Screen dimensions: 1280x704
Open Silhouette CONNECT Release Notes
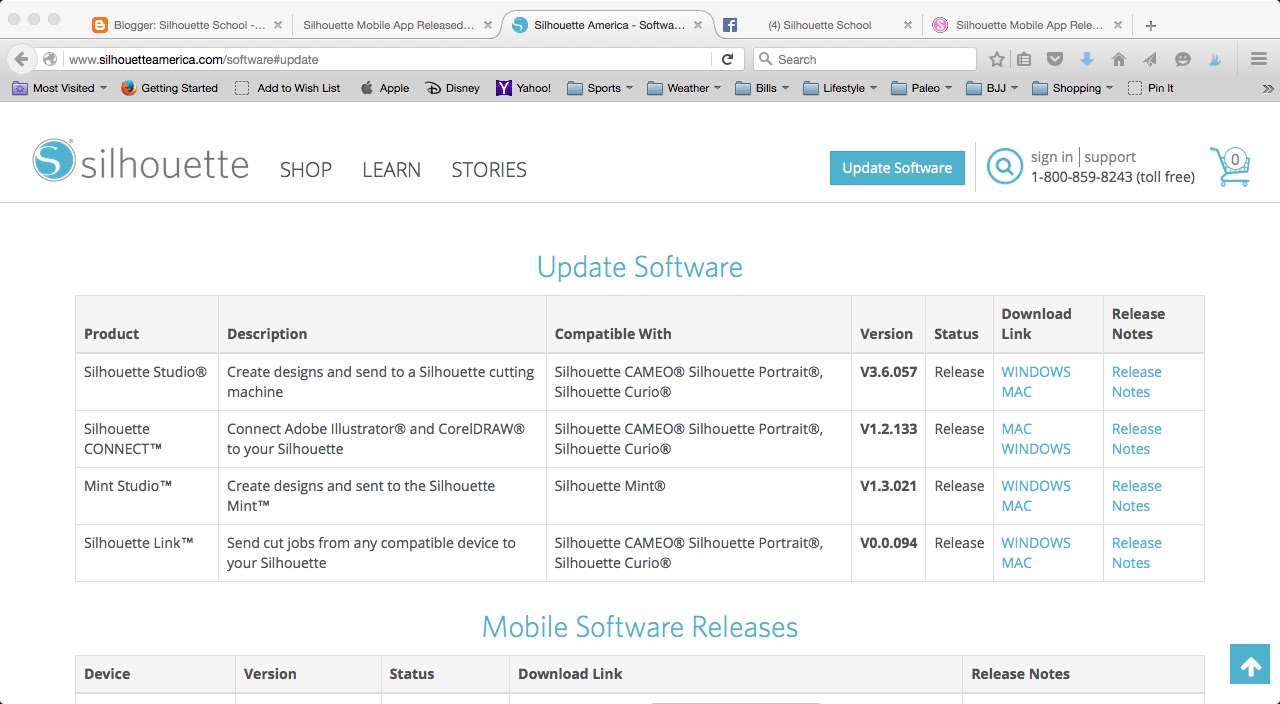tap(1137, 439)
